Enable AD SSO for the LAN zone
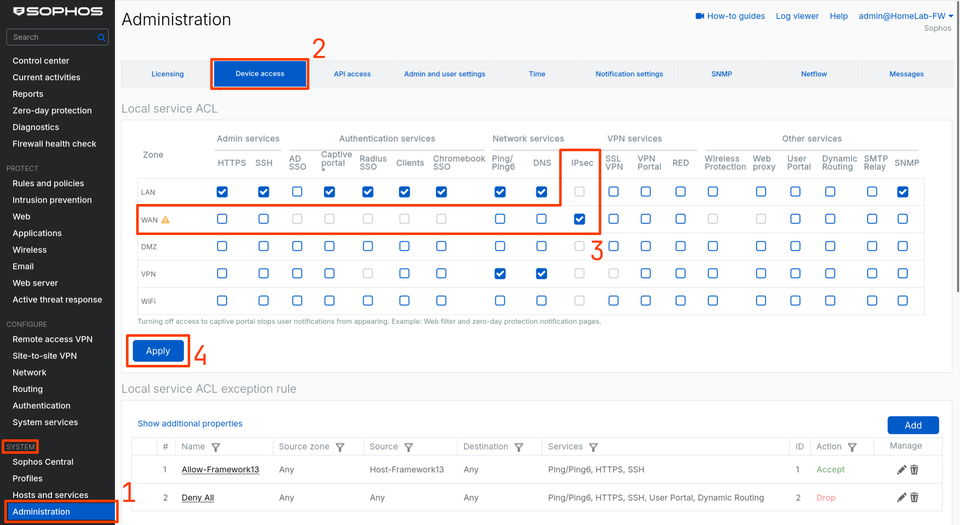The width and height of the screenshot is (960, 525). [x=297, y=192]
